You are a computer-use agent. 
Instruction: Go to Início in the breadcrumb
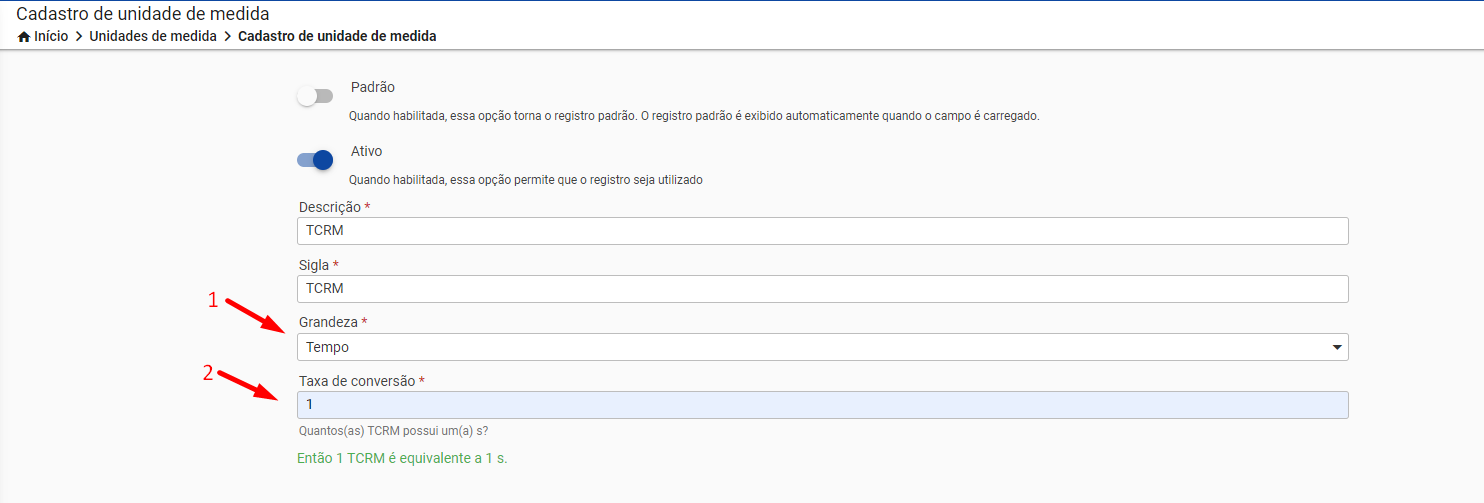click(x=51, y=36)
